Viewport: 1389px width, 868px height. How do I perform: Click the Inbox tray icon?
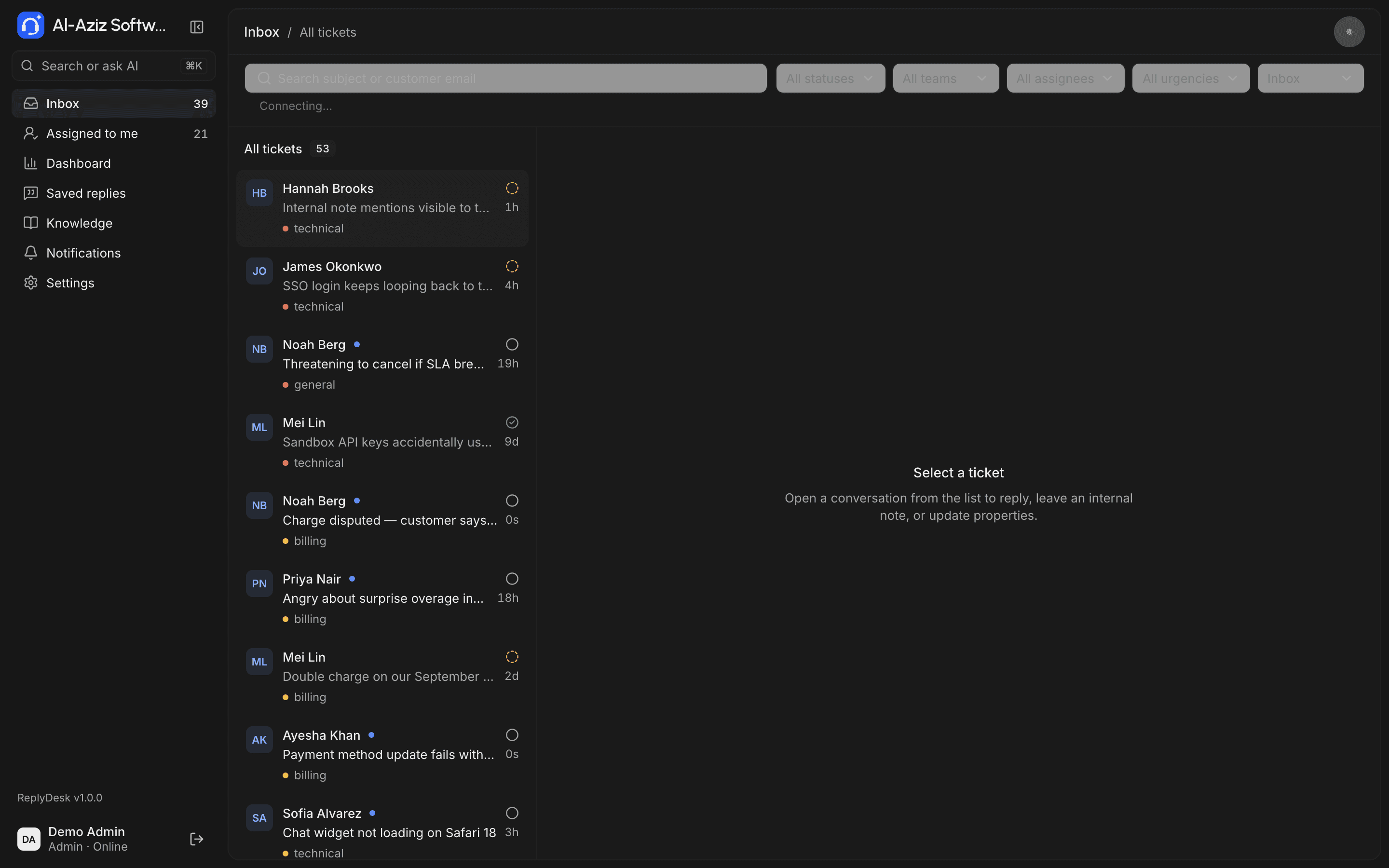coord(30,103)
